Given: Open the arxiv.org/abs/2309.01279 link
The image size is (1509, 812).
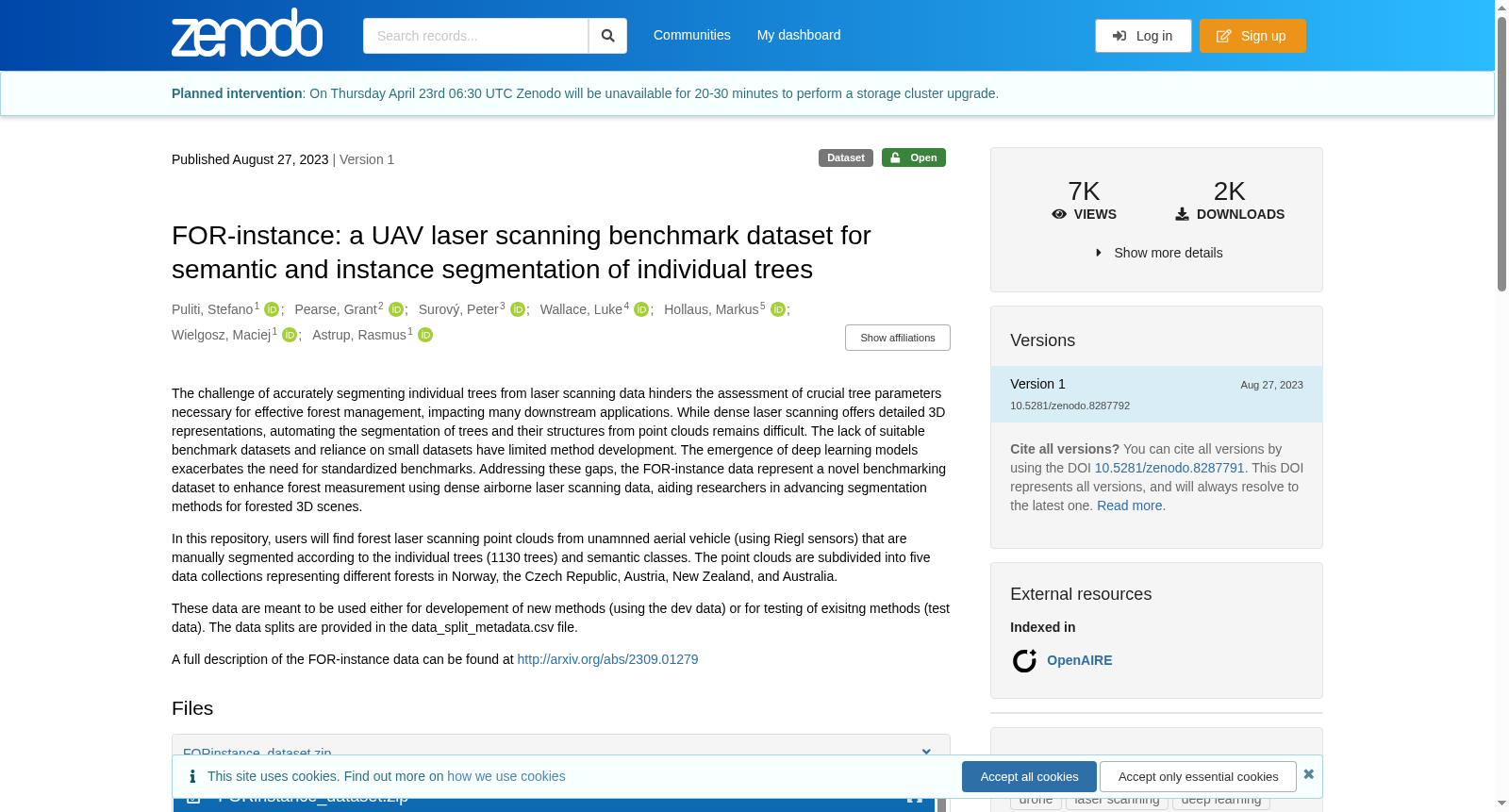Looking at the screenshot, I should point(607,659).
